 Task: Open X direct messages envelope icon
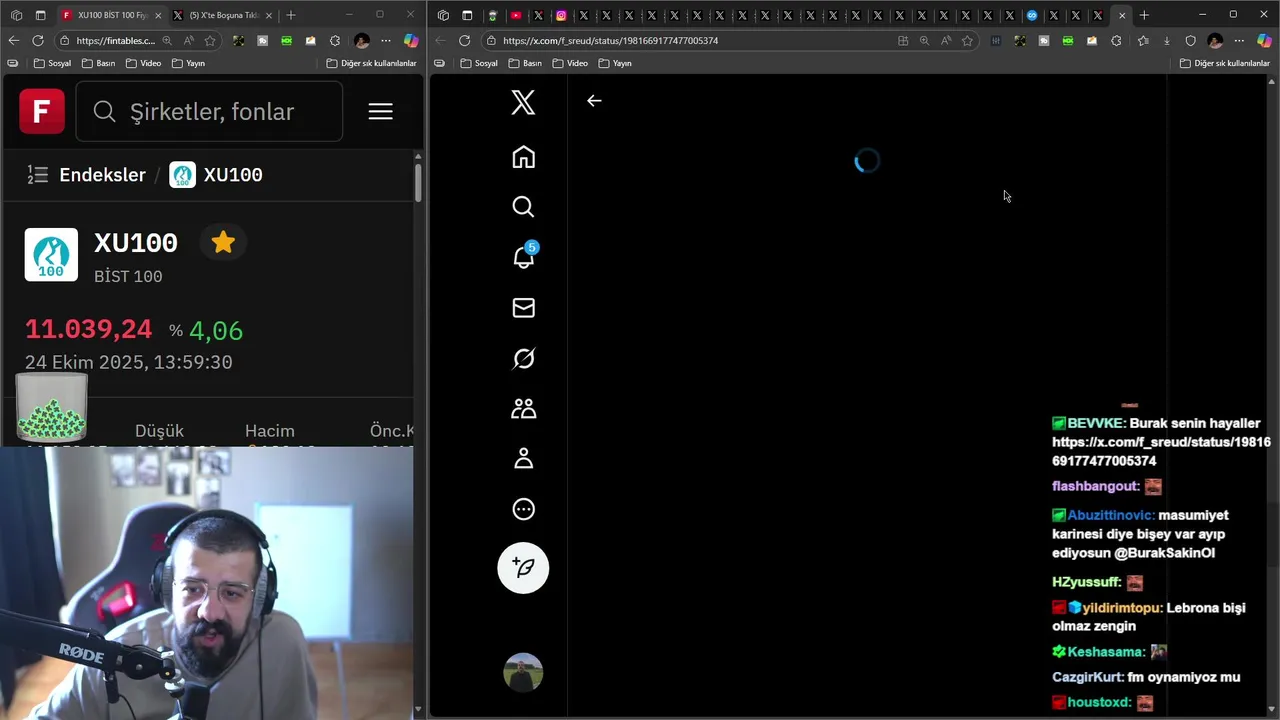tap(523, 308)
